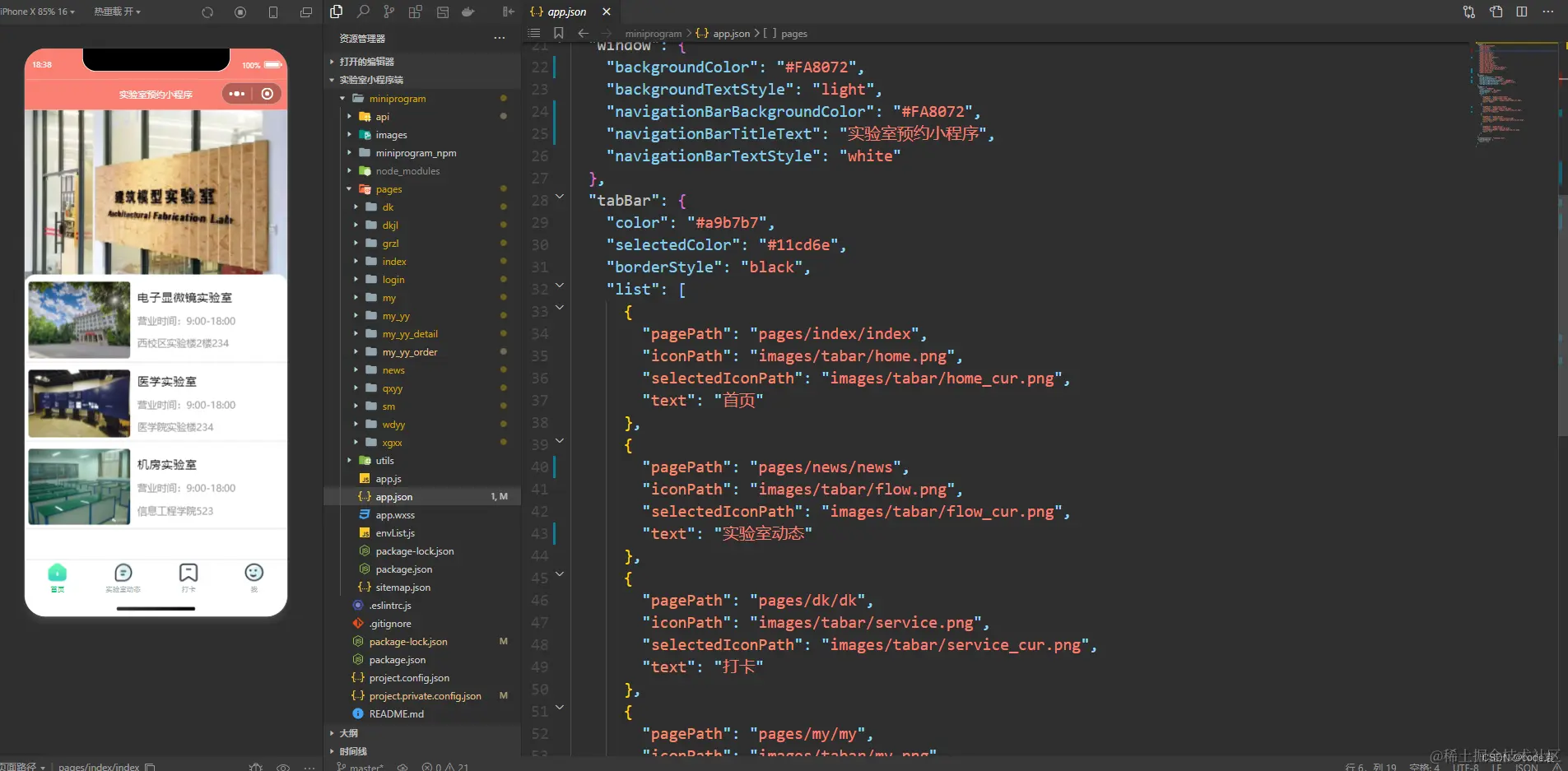1568x771 pixels.
Task: Open the 机房实验室 card in simulator
Action: click(x=156, y=487)
